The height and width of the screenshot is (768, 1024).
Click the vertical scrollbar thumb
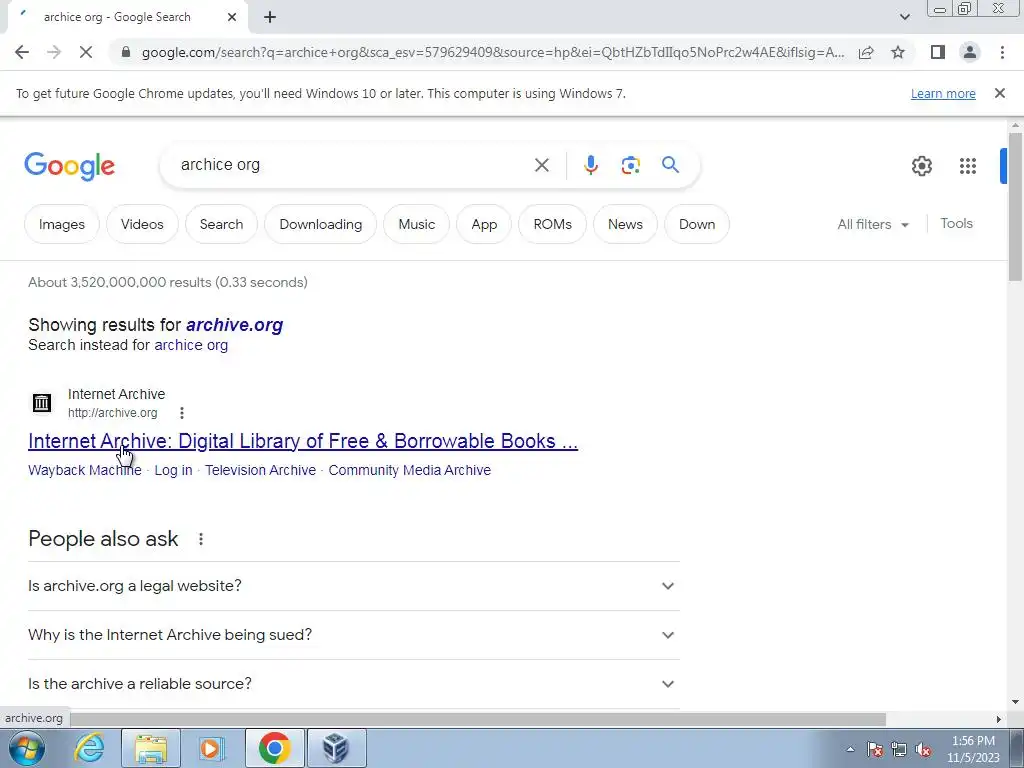[x=1015, y=206]
